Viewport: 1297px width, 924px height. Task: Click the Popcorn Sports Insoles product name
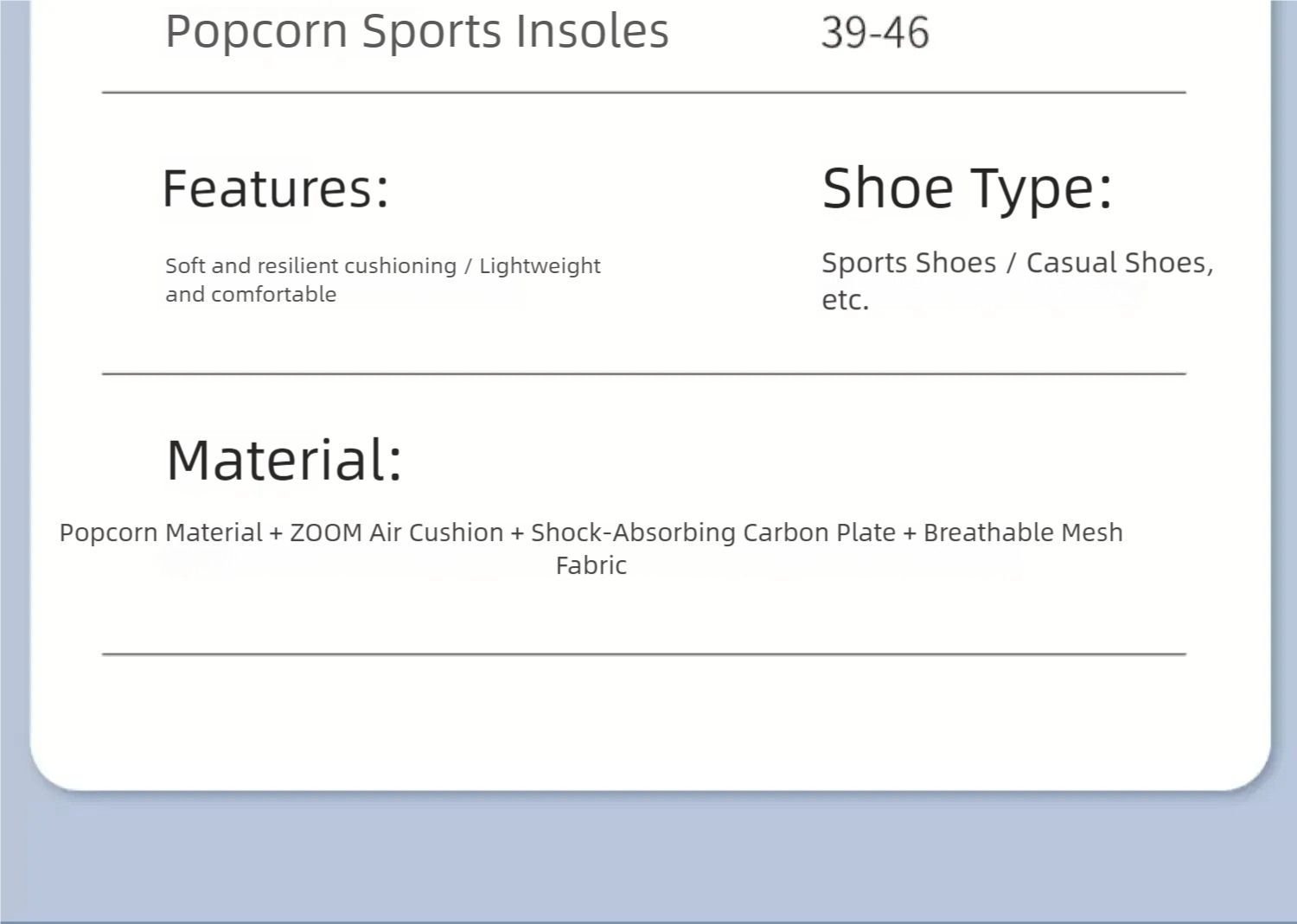coord(417,32)
